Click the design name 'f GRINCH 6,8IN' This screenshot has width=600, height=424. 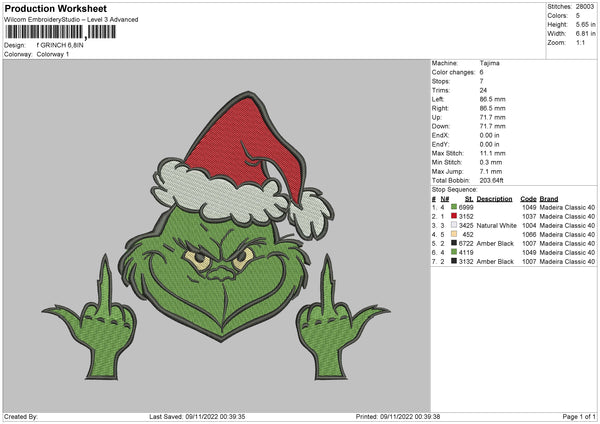pos(60,45)
